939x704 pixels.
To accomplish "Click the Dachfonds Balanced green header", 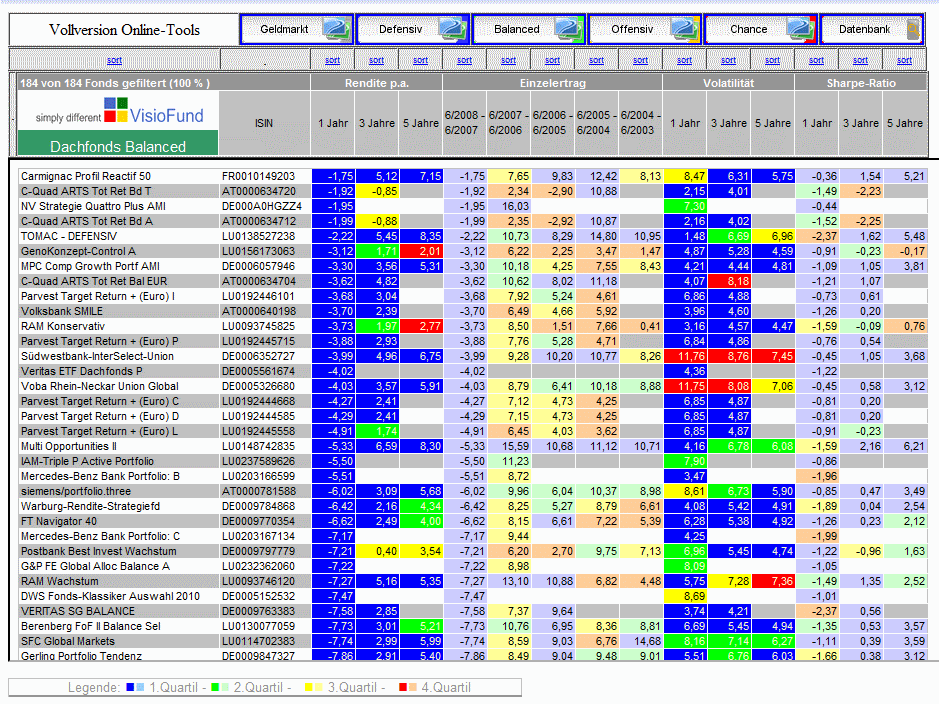I will coord(117,146).
